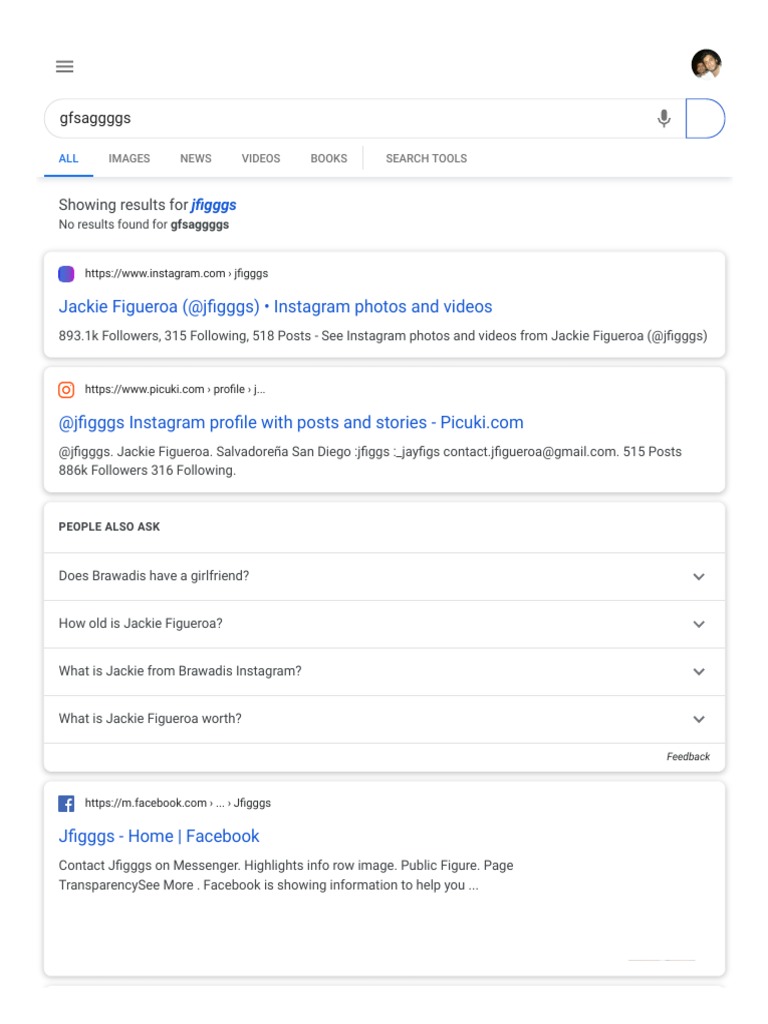Switch to the News tab
Viewport: 768px width, 1024px height.
(196, 159)
